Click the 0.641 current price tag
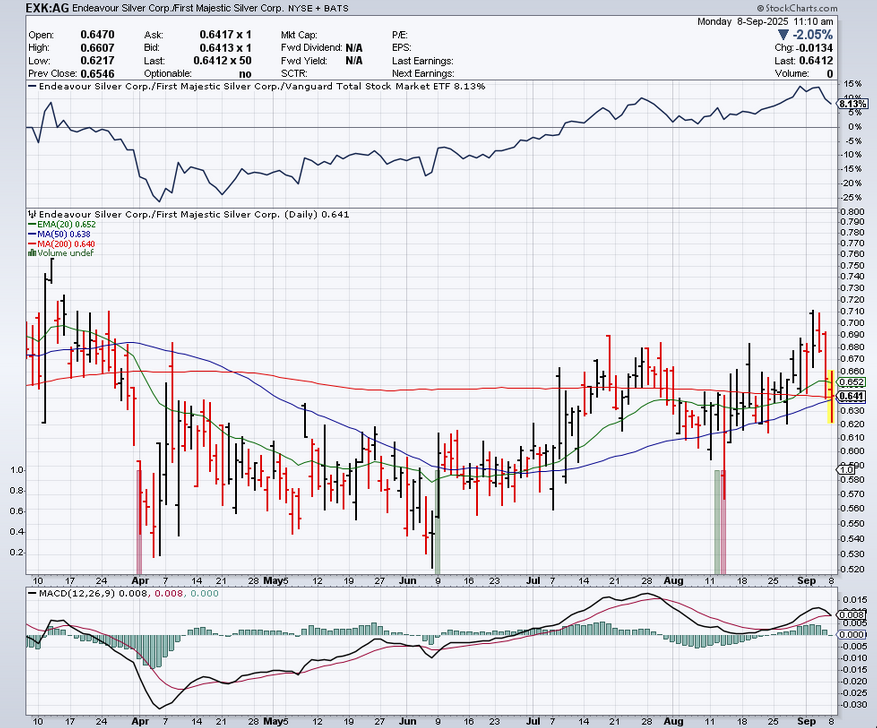877x728 pixels. click(852, 397)
